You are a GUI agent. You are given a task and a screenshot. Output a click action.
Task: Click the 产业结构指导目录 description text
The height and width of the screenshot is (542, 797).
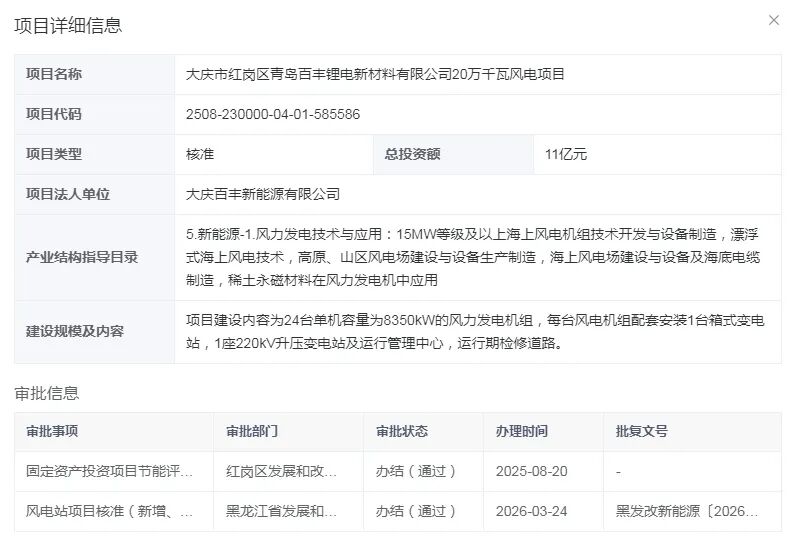[475, 257]
